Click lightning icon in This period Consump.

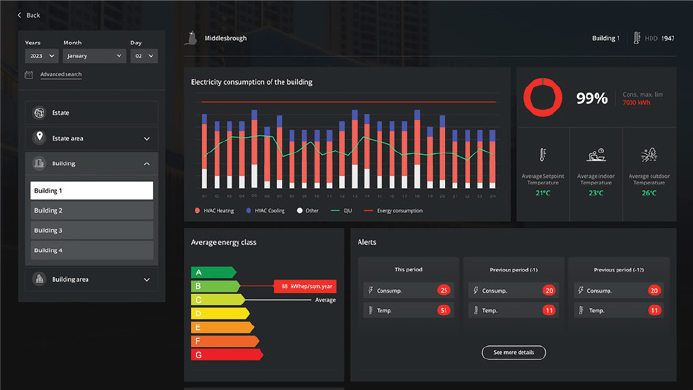coord(370,290)
